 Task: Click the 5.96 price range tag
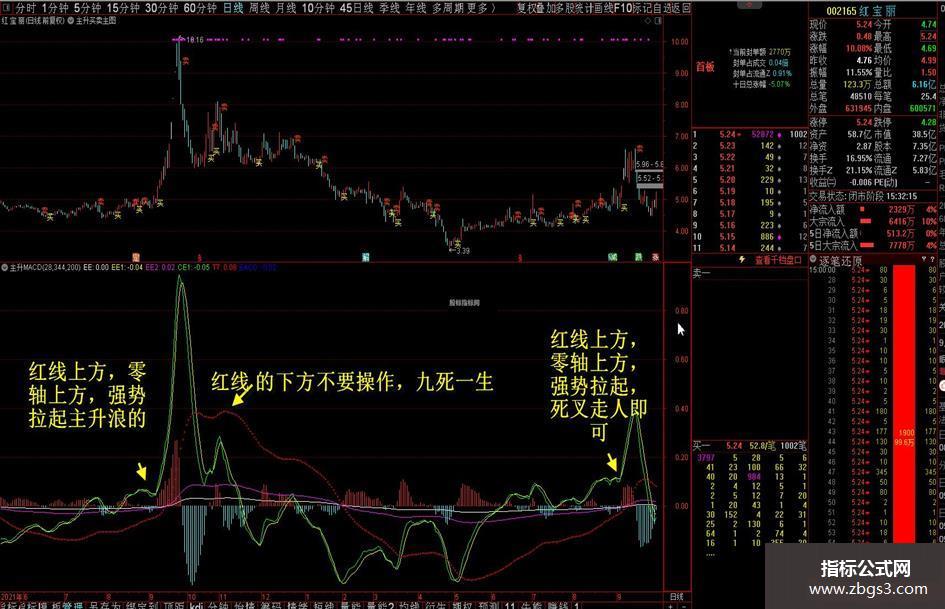pos(649,164)
